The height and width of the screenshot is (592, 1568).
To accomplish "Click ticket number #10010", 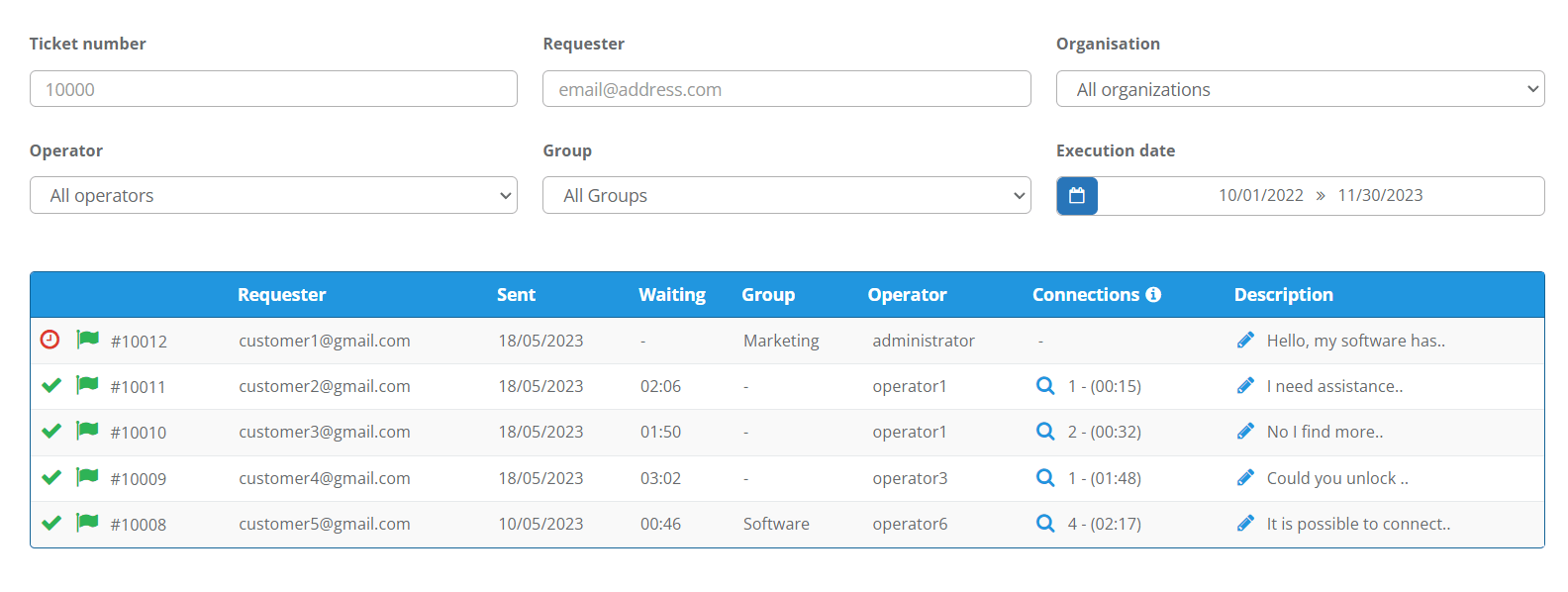I will [x=139, y=433].
